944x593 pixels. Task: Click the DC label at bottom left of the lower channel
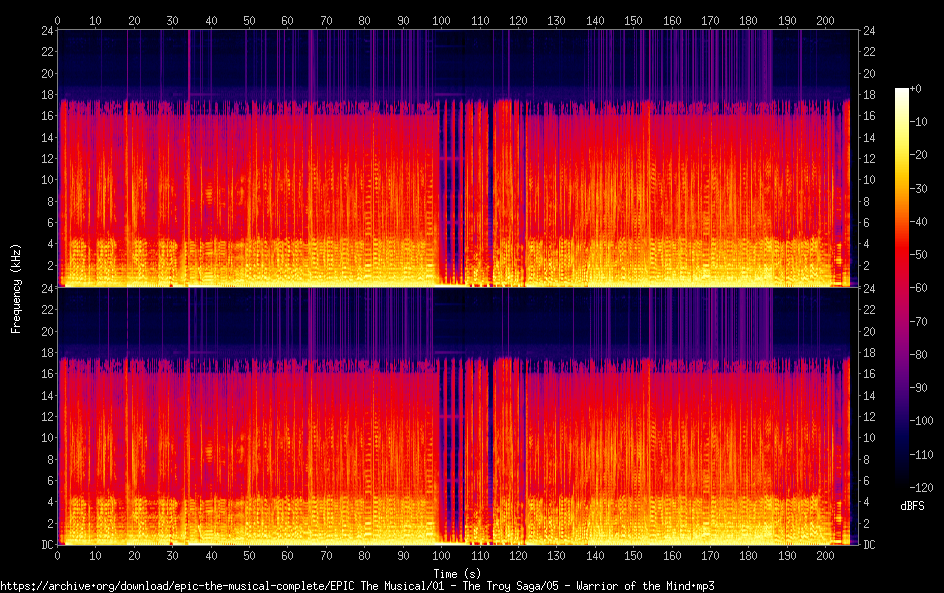(45, 545)
